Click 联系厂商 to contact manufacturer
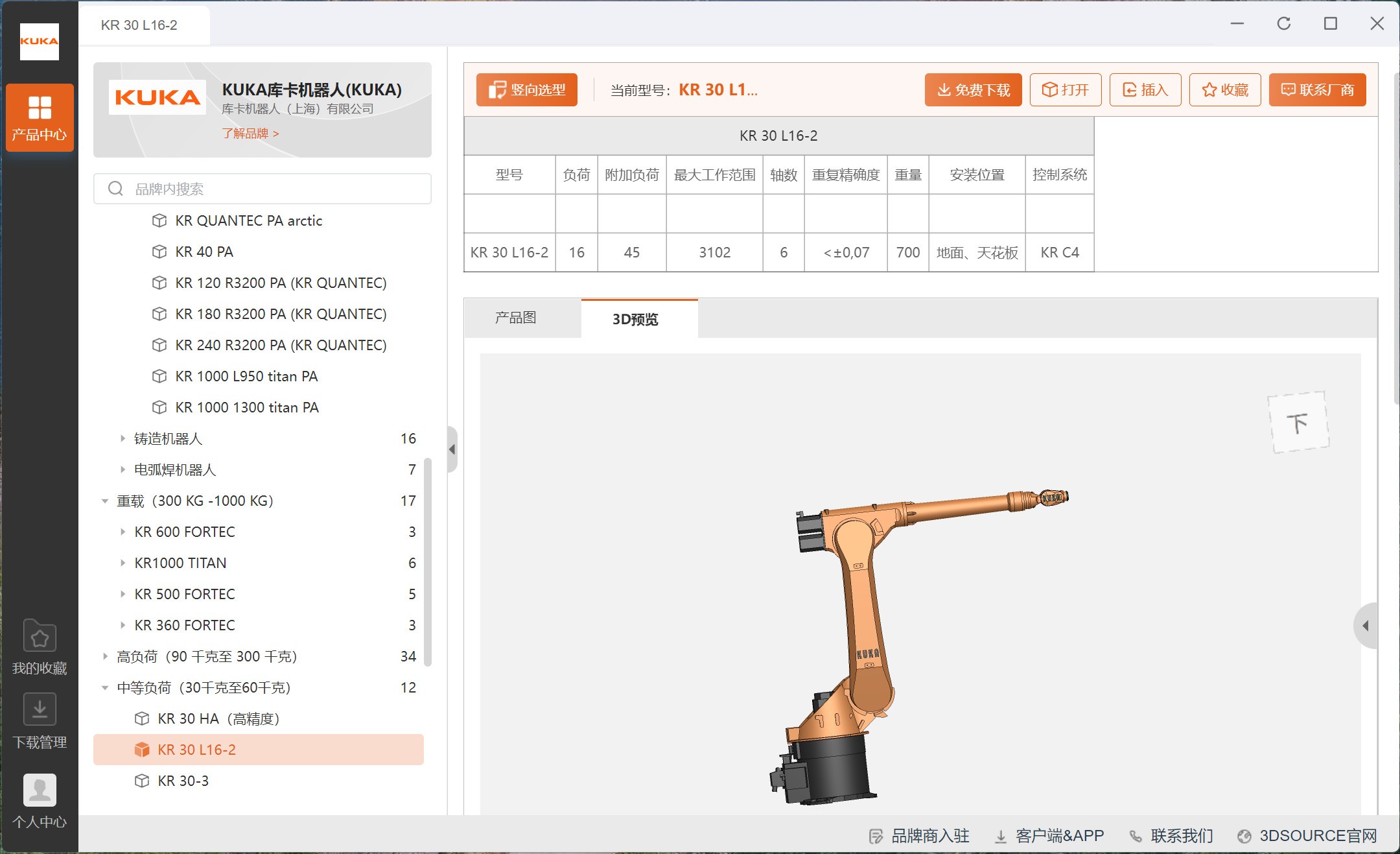 click(1317, 89)
